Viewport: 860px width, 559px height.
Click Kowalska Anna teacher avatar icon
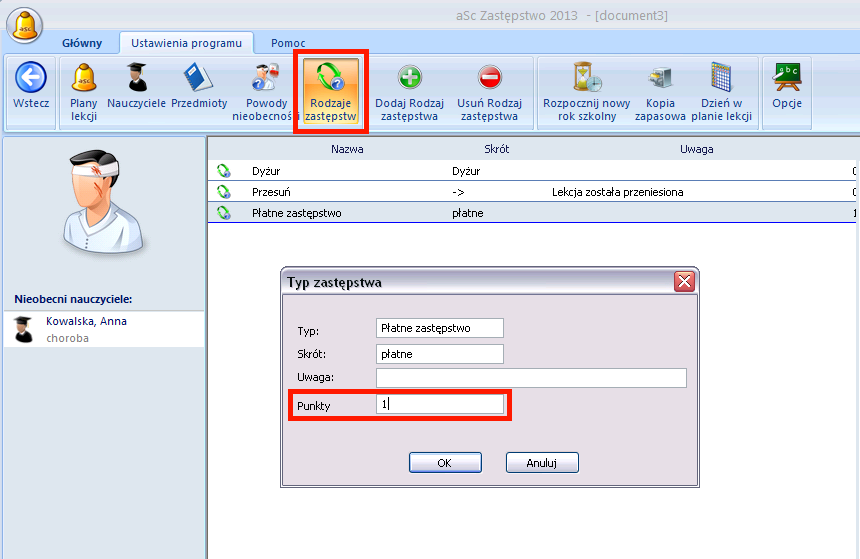[24, 329]
